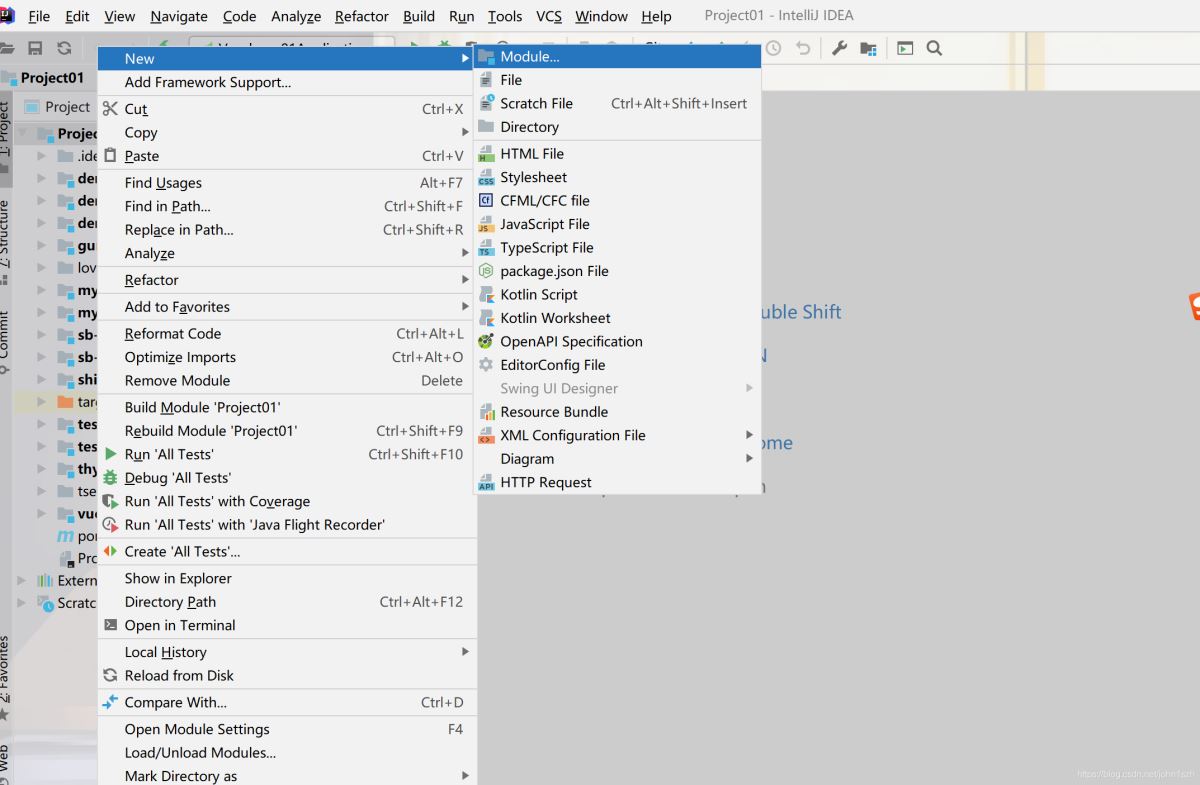Click the Reload from Disk icon
The width and height of the screenshot is (1200, 785).
click(111, 676)
